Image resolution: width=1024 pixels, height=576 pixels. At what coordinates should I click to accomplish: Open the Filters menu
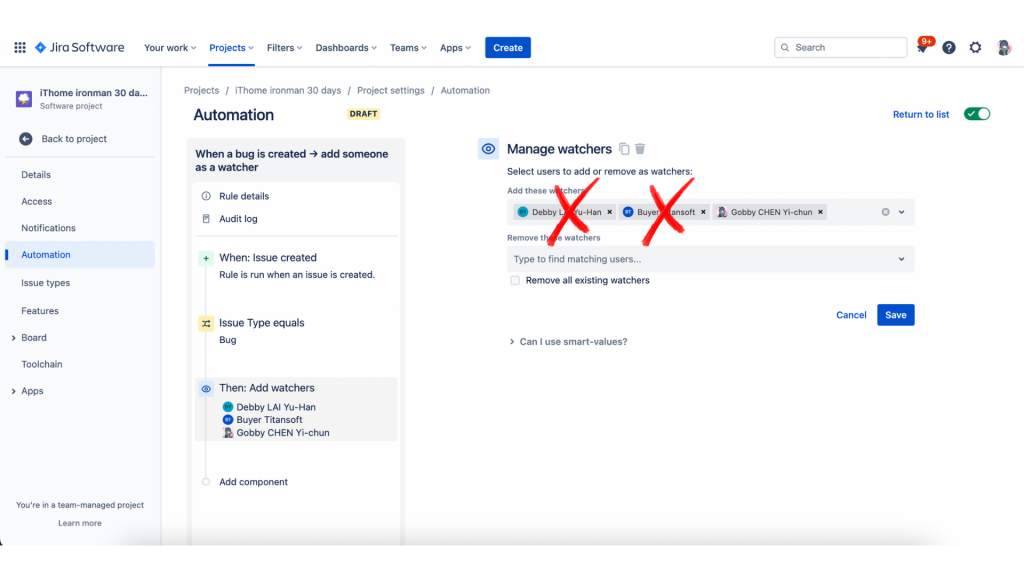pos(284,48)
